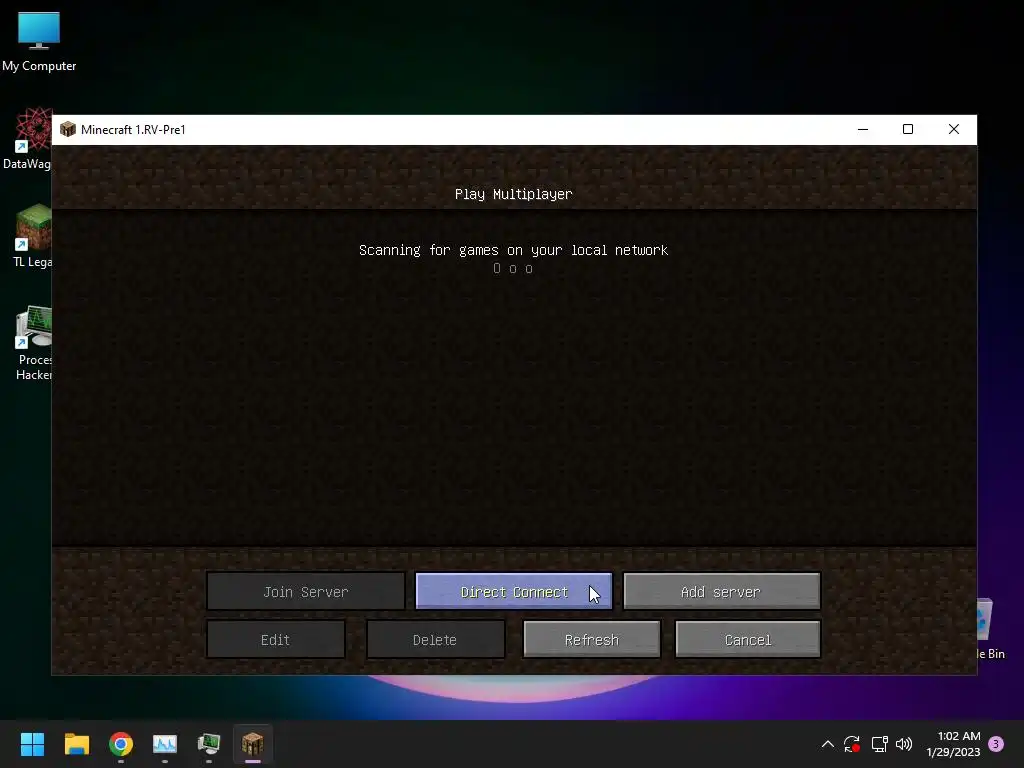Click the Minecraft crafting table title bar icon

[68, 129]
